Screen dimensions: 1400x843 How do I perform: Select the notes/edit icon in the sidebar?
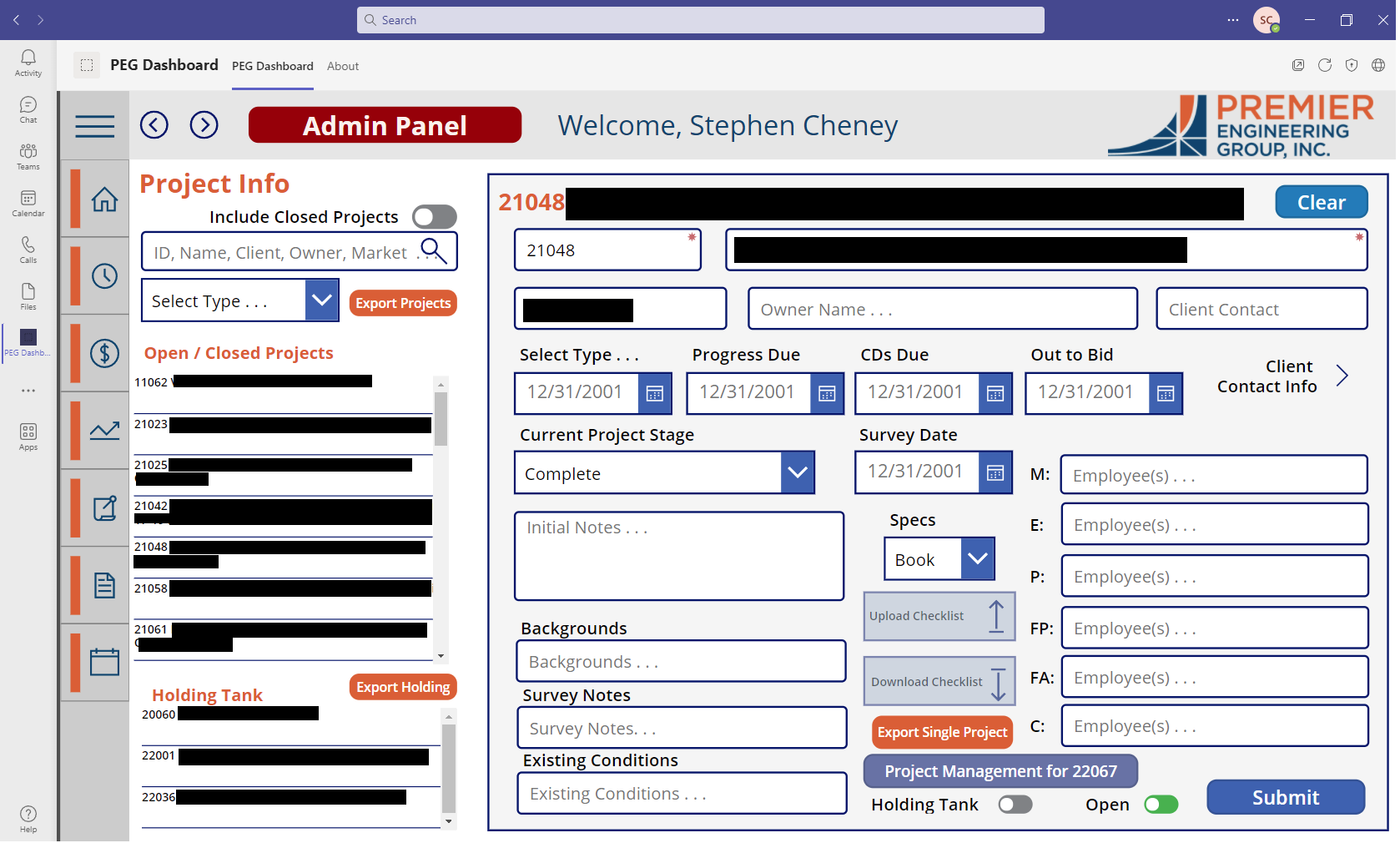coord(105,507)
